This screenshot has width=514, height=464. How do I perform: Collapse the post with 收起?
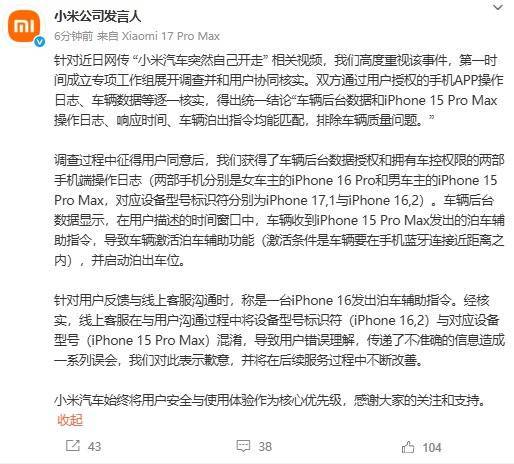tap(70, 420)
